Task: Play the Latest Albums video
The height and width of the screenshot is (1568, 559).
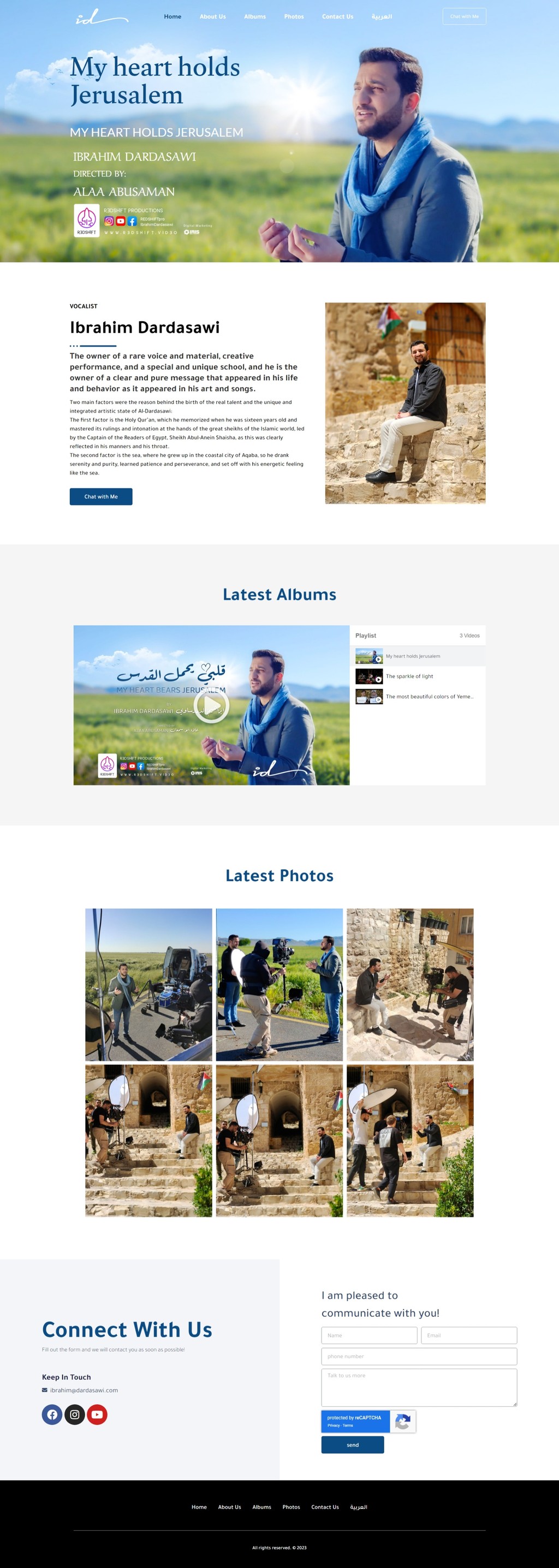Action: [211, 705]
